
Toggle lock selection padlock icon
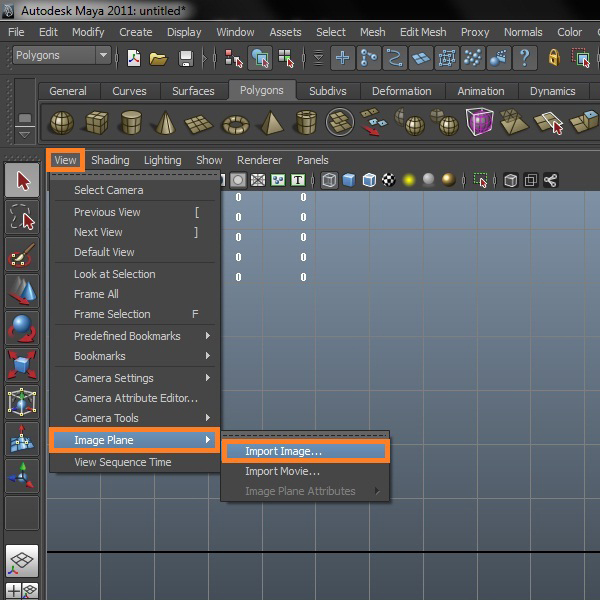pos(554,58)
